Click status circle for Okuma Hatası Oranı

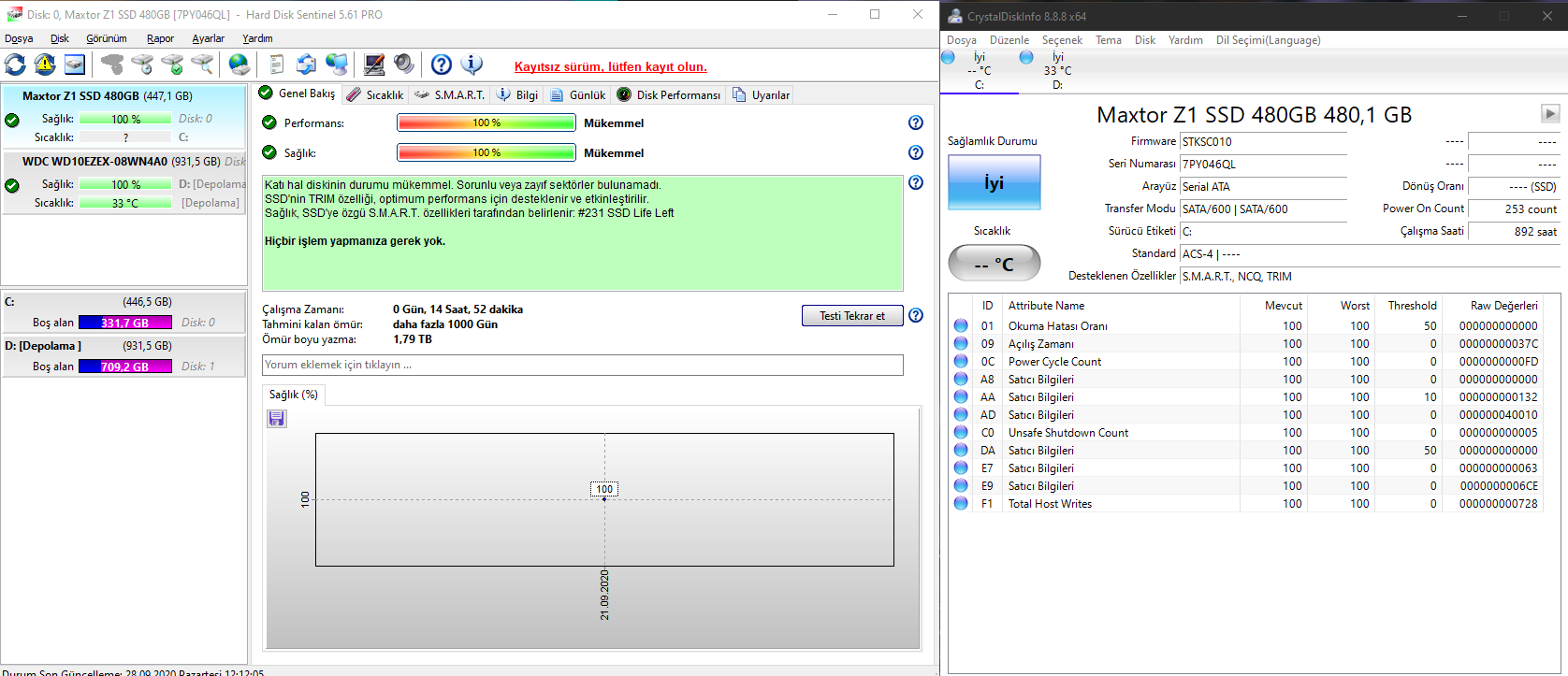(x=961, y=325)
